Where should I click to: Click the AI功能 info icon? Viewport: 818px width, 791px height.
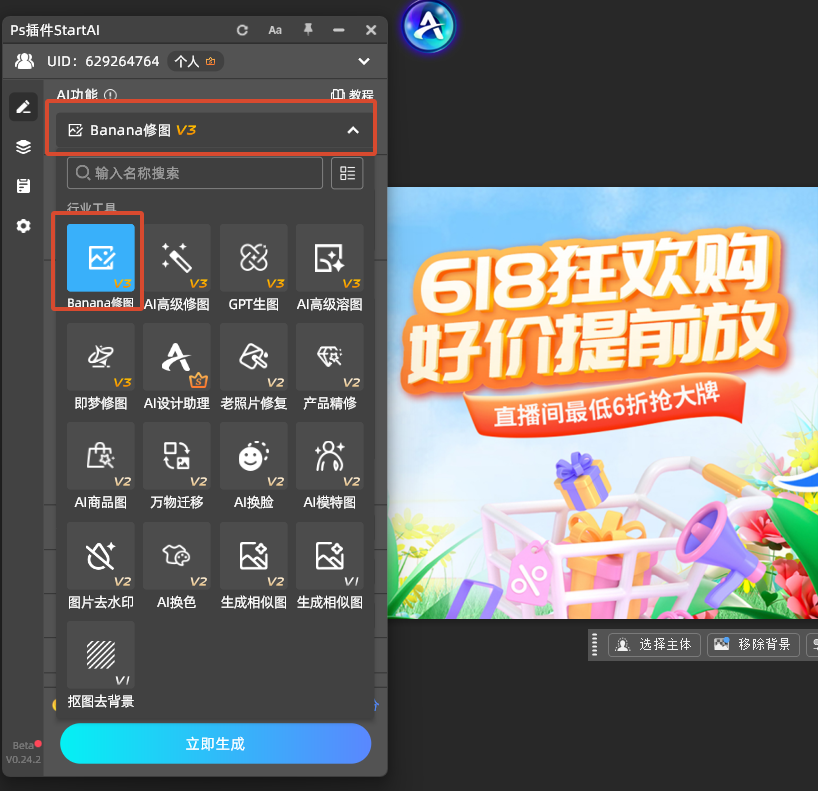[x=110, y=95]
